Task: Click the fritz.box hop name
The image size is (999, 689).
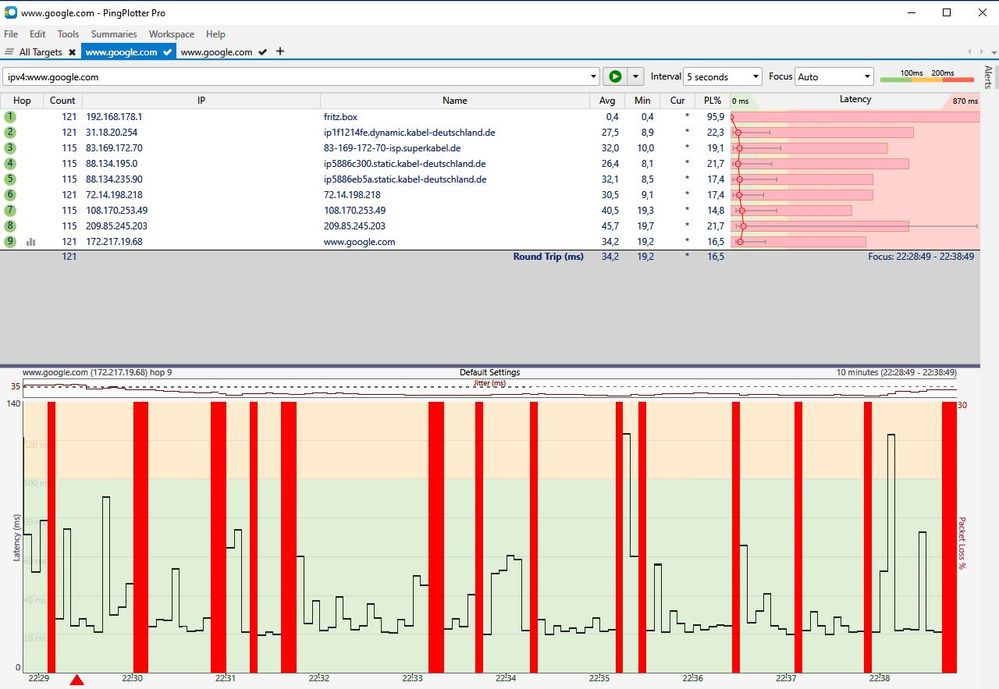Action: tap(340, 117)
